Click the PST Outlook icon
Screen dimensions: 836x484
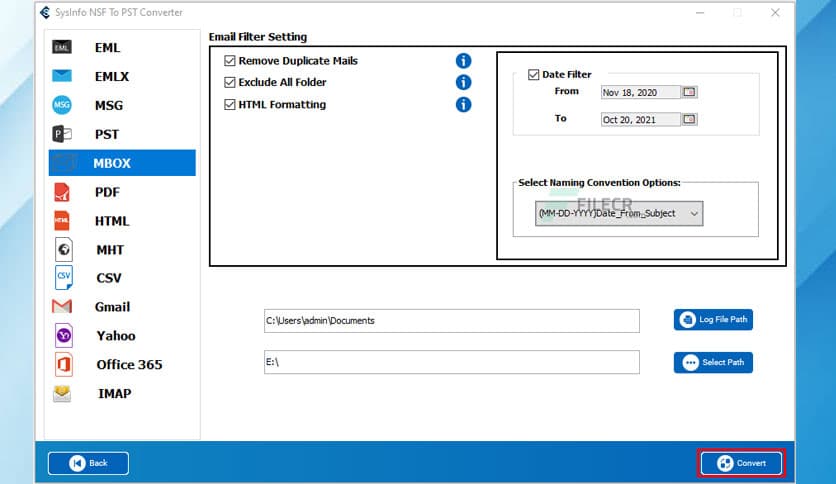point(62,134)
